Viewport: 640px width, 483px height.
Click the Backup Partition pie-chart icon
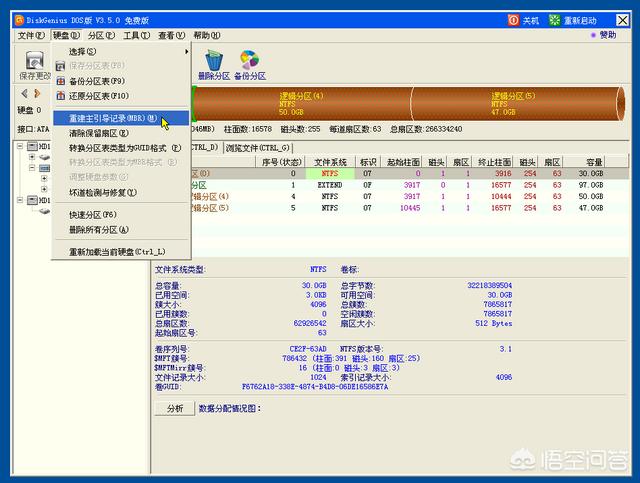(249, 60)
